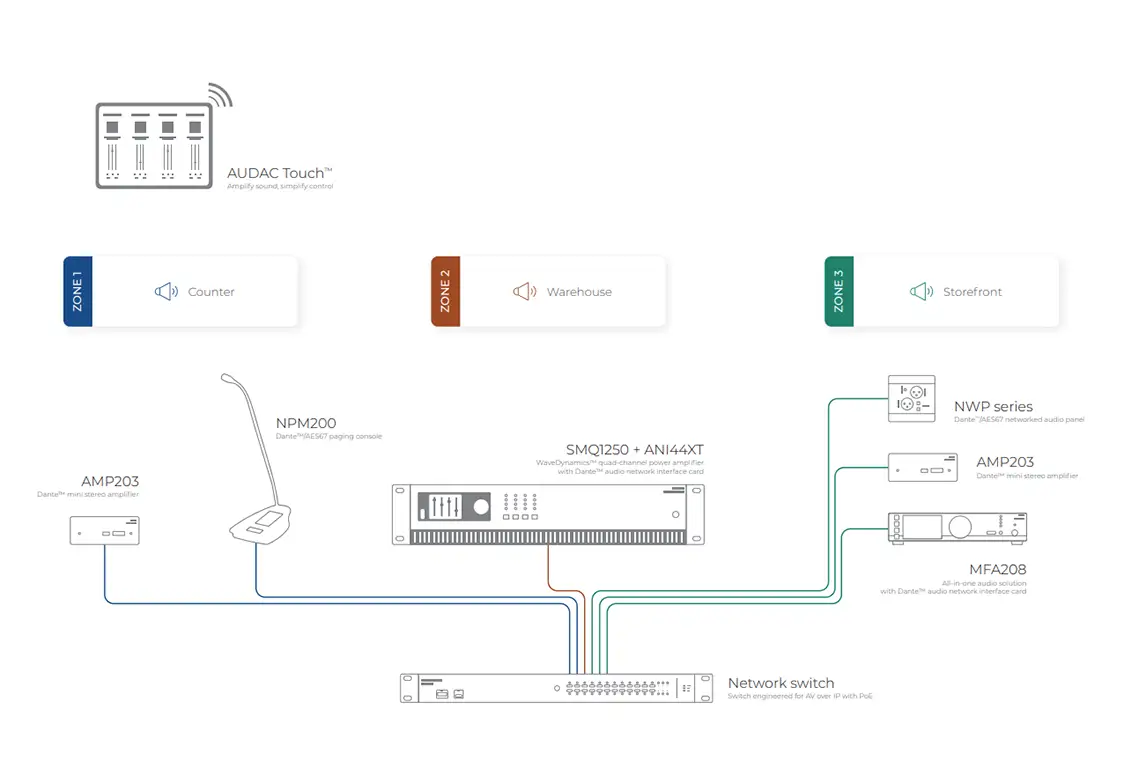This screenshot has width=1124, height=768.
Task: Click the Warehouse zone label
Action: pos(579,292)
